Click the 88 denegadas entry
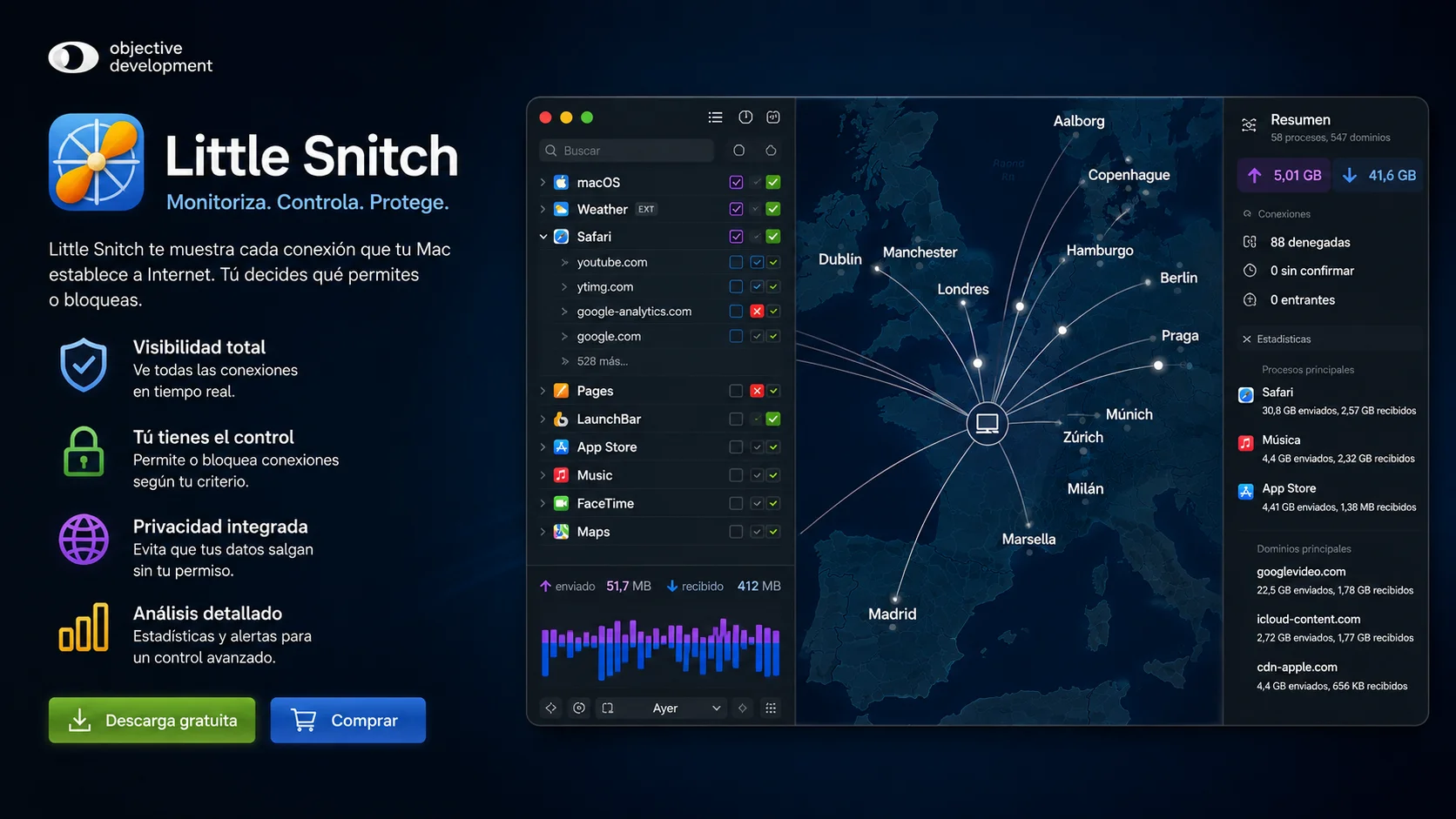 coord(1310,242)
